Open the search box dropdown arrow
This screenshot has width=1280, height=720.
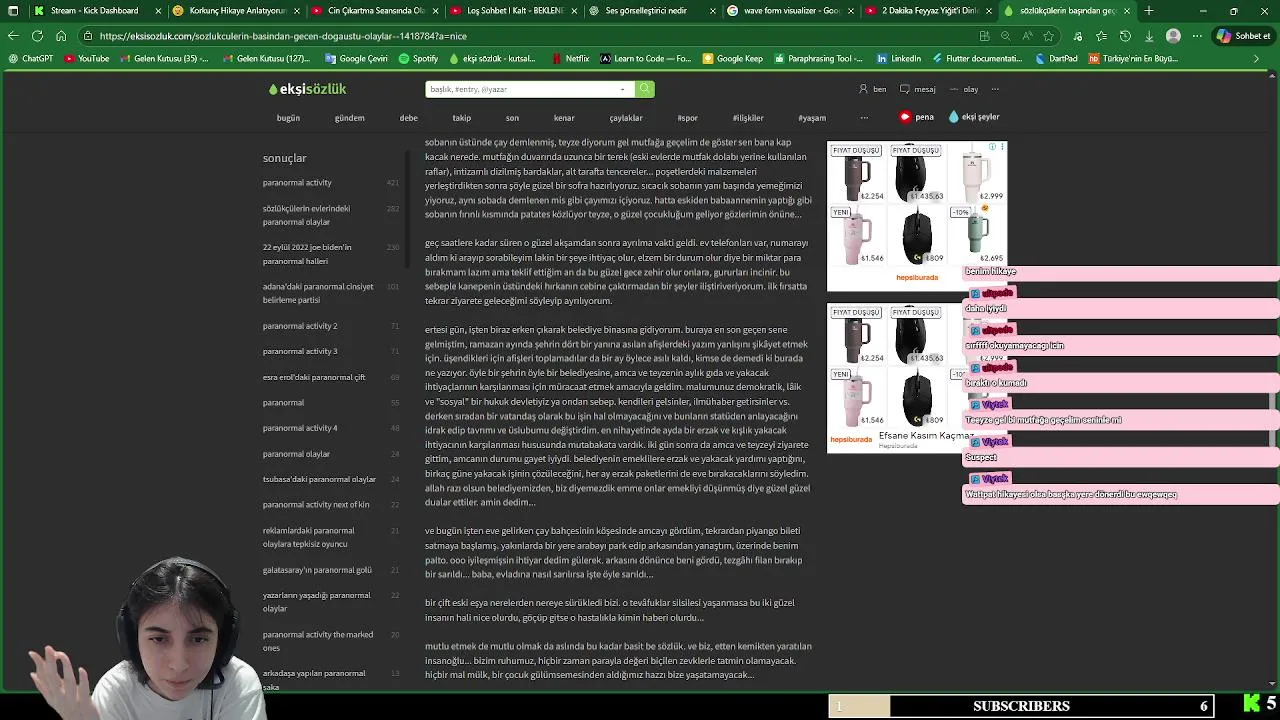pos(623,89)
